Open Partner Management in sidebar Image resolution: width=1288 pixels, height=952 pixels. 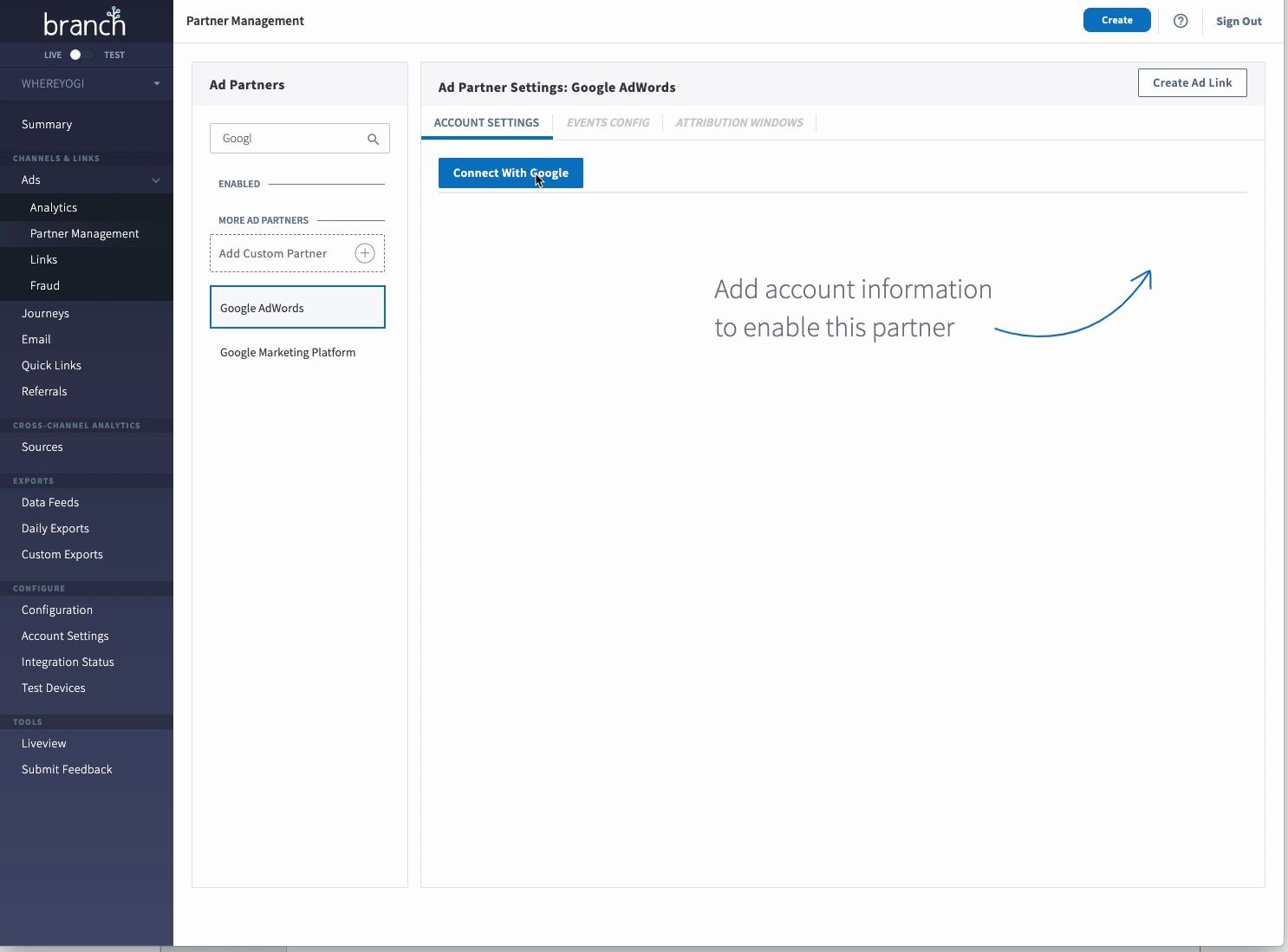click(x=87, y=234)
